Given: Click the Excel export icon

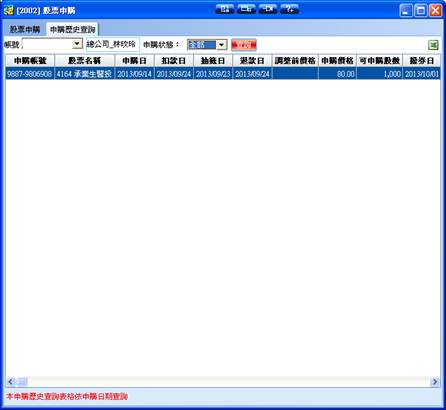Looking at the screenshot, I should click(433, 45).
